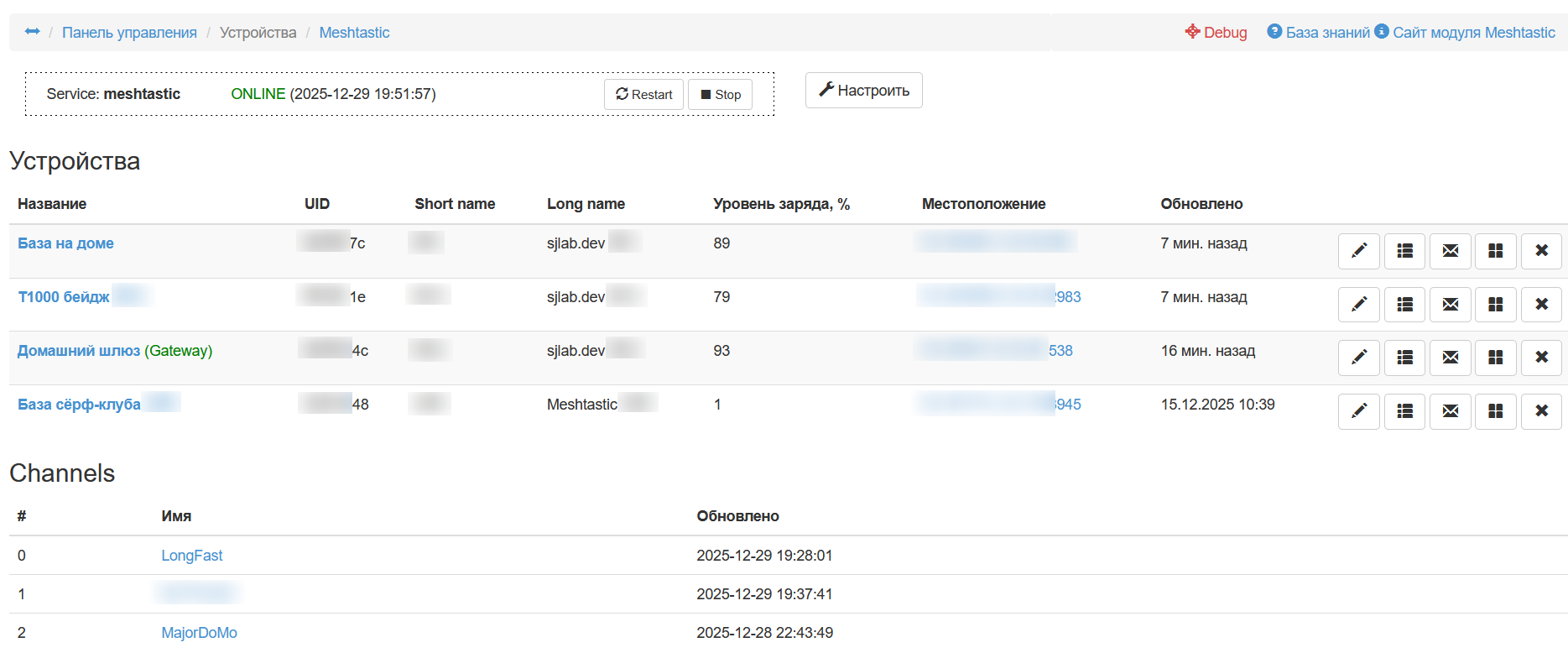Image resolution: width=1568 pixels, height=653 pixels.
Task: Go to Панель управления in breadcrumb
Action: (x=129, y=33)
